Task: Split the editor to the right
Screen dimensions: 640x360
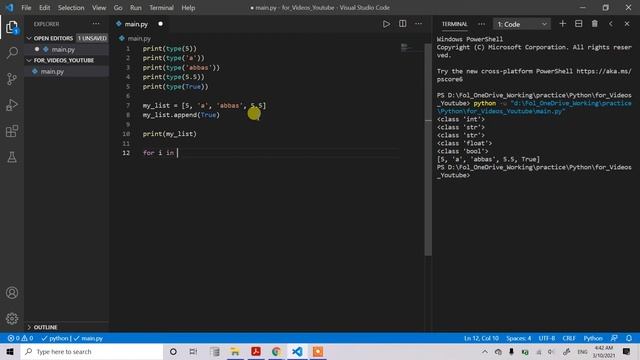Action: coord(402,24)
